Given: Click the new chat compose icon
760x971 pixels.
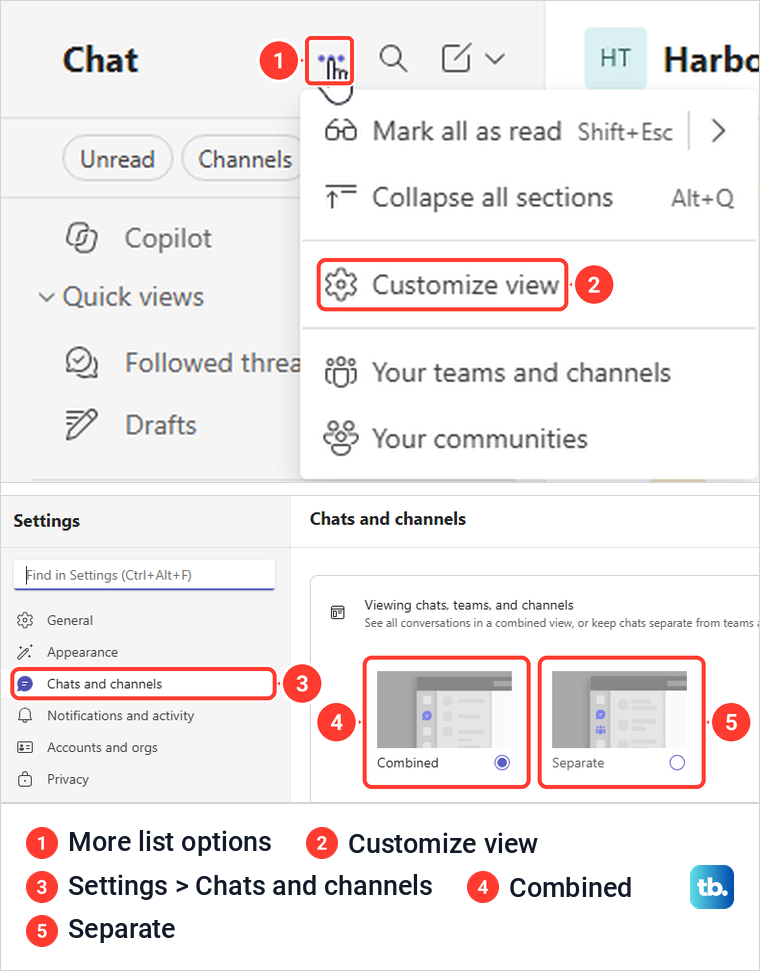Looking at the screenshot, I should coord(456,58).
